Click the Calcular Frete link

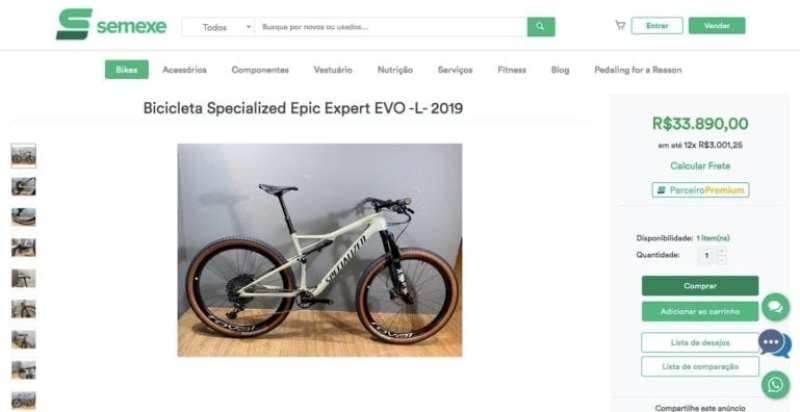700,166
